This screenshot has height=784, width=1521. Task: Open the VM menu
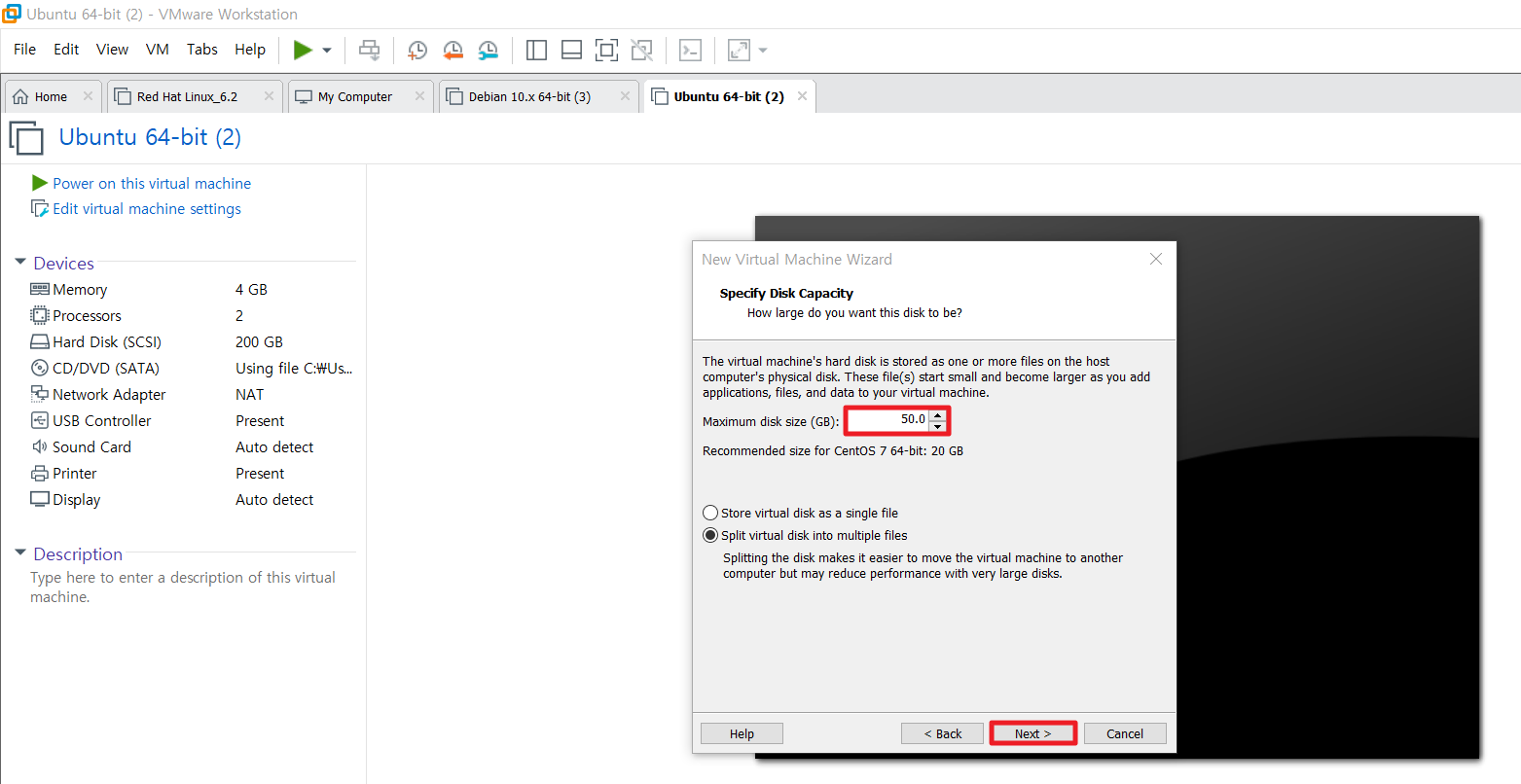pos(157,50)
